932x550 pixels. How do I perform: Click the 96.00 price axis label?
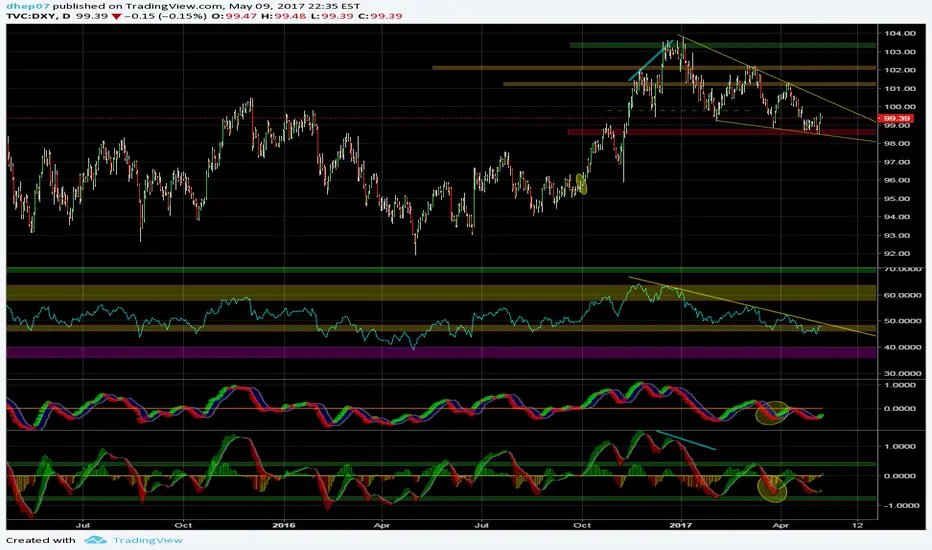click(897, 180)
